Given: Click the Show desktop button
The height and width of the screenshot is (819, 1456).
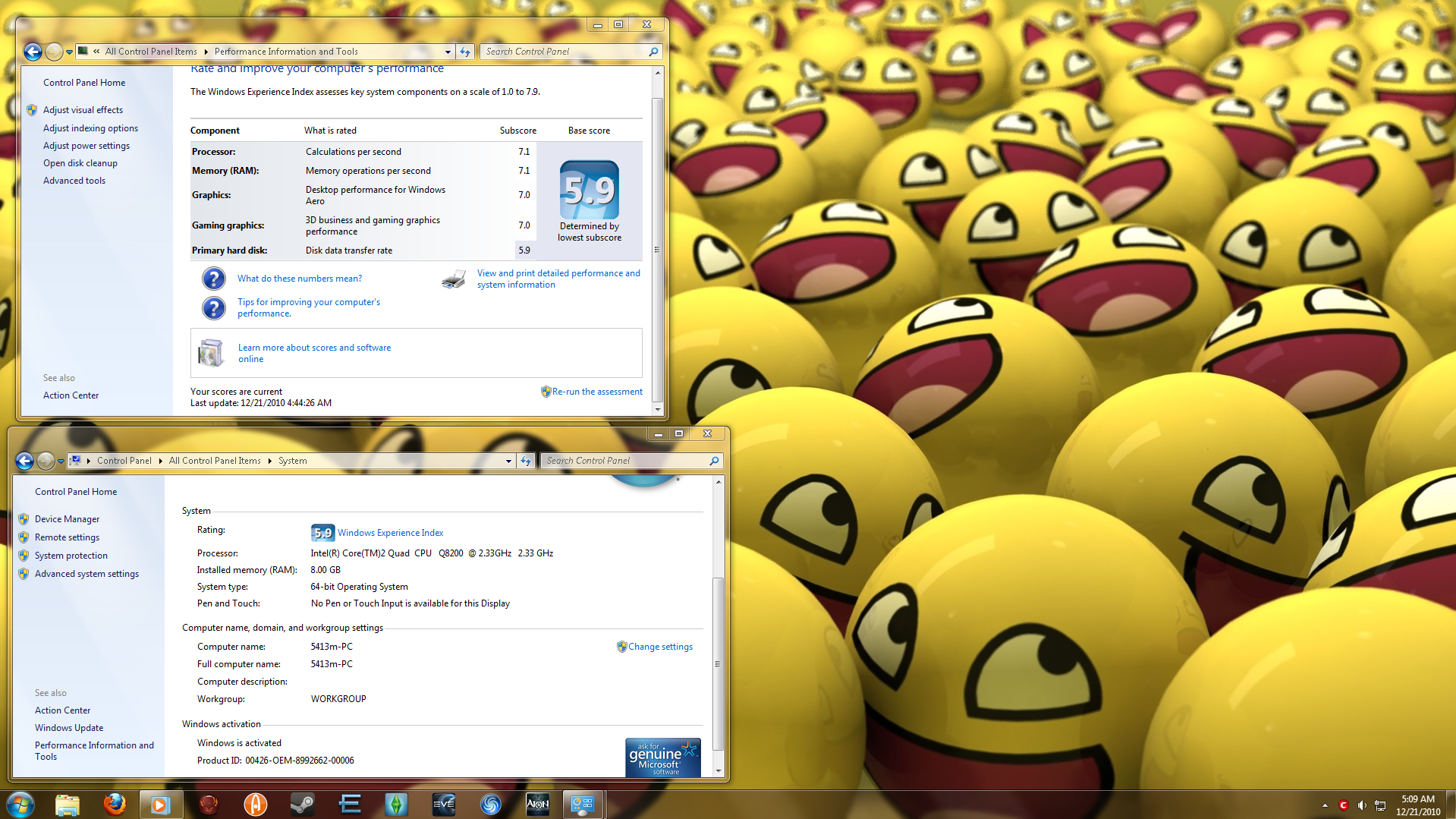Looking at the screenshot, I should point(1450,805).
